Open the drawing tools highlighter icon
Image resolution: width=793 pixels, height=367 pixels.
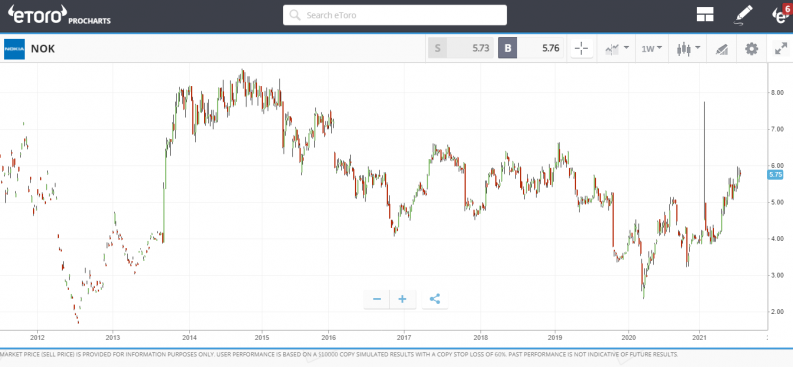click(x=722, y=49)
